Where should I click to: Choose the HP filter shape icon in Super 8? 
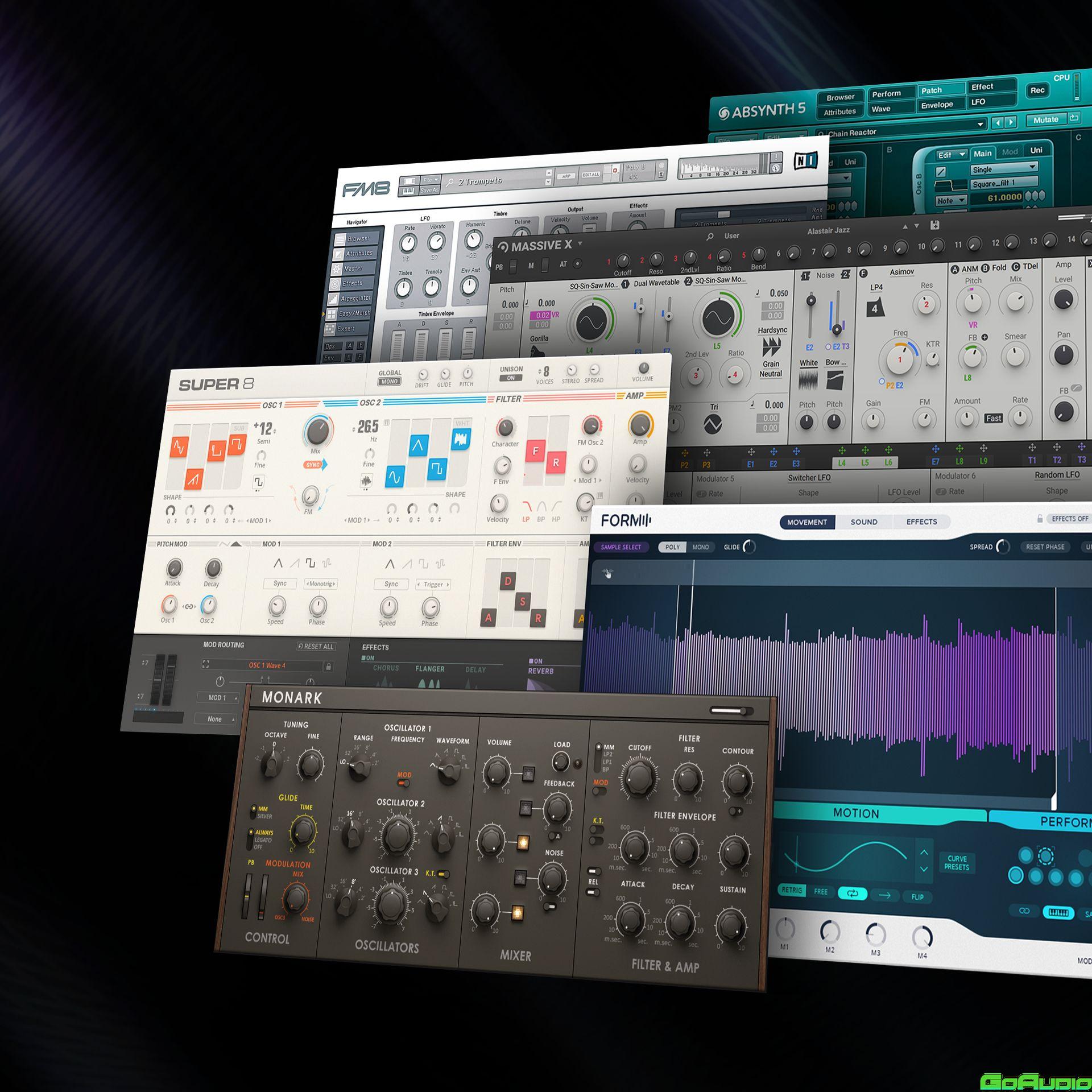coord(556,506)
